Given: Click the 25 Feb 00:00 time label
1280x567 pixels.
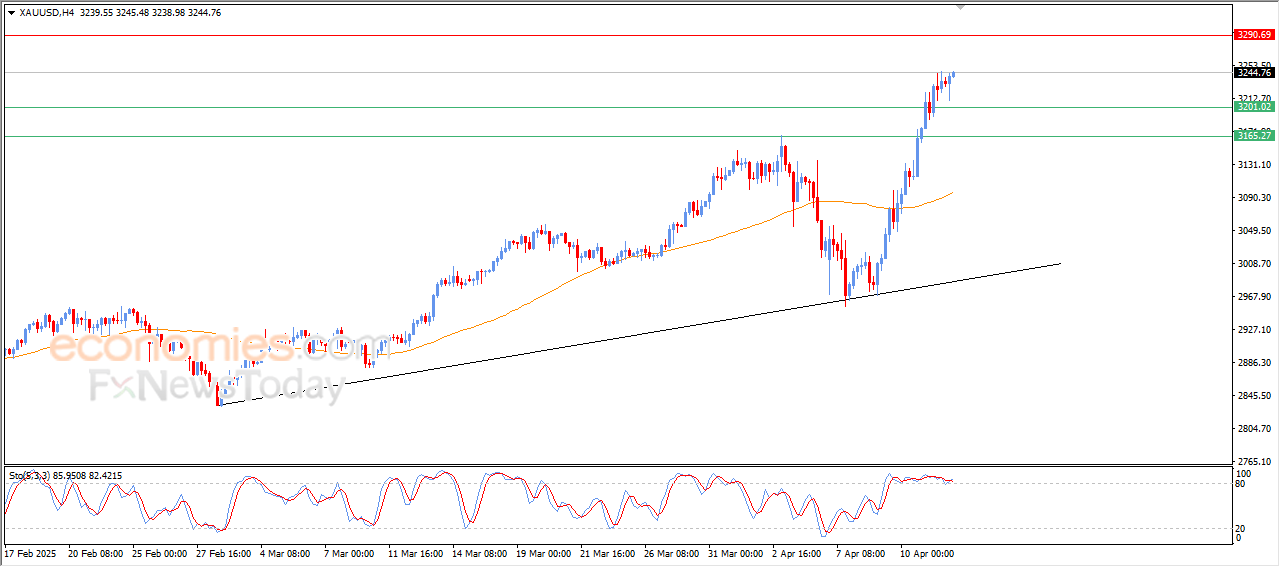Looking at the screenshot, I should 158,553.
